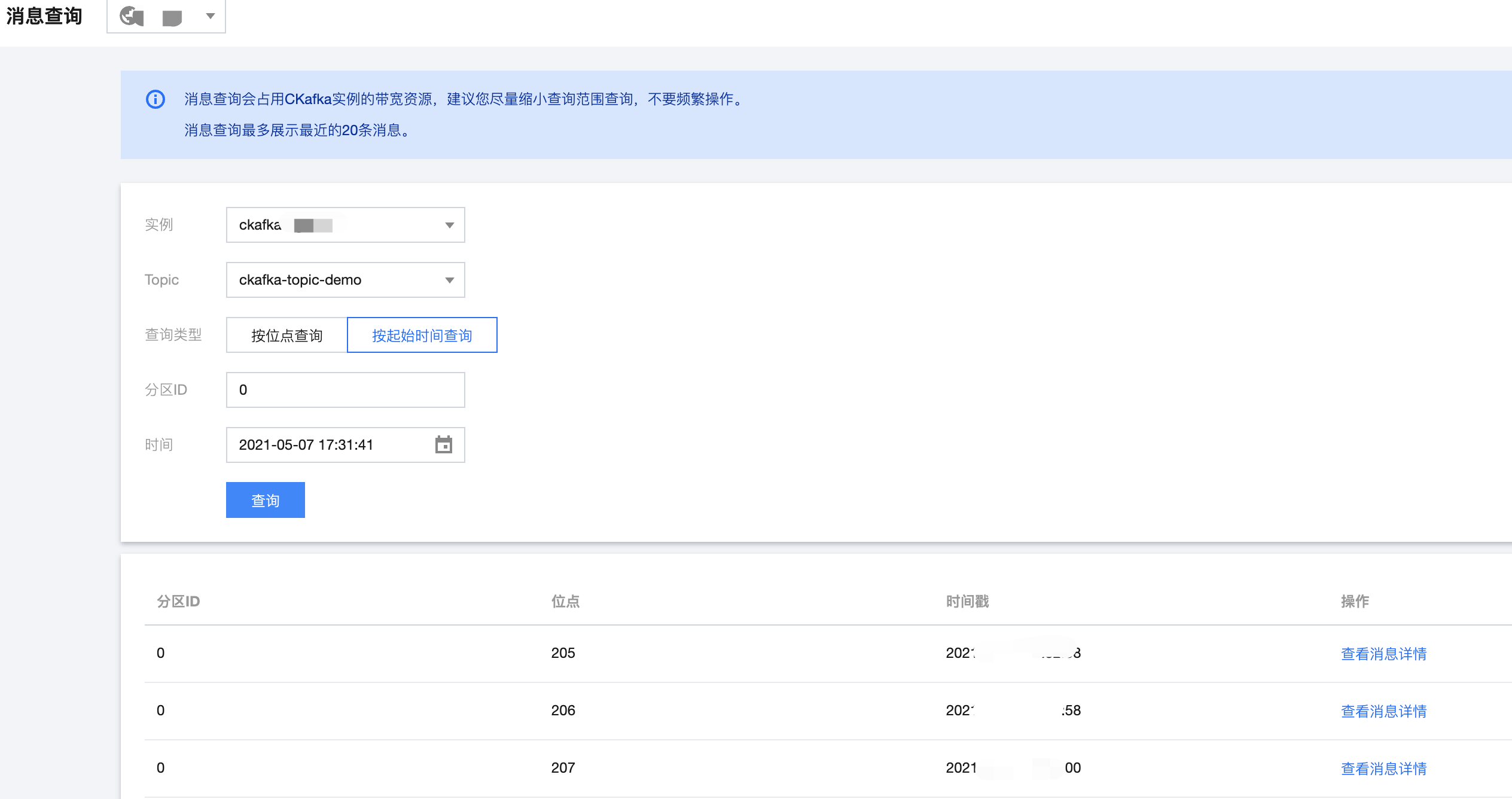Click the 分区ID input field
Screen dimensions: 1512x799
[345, 390]
